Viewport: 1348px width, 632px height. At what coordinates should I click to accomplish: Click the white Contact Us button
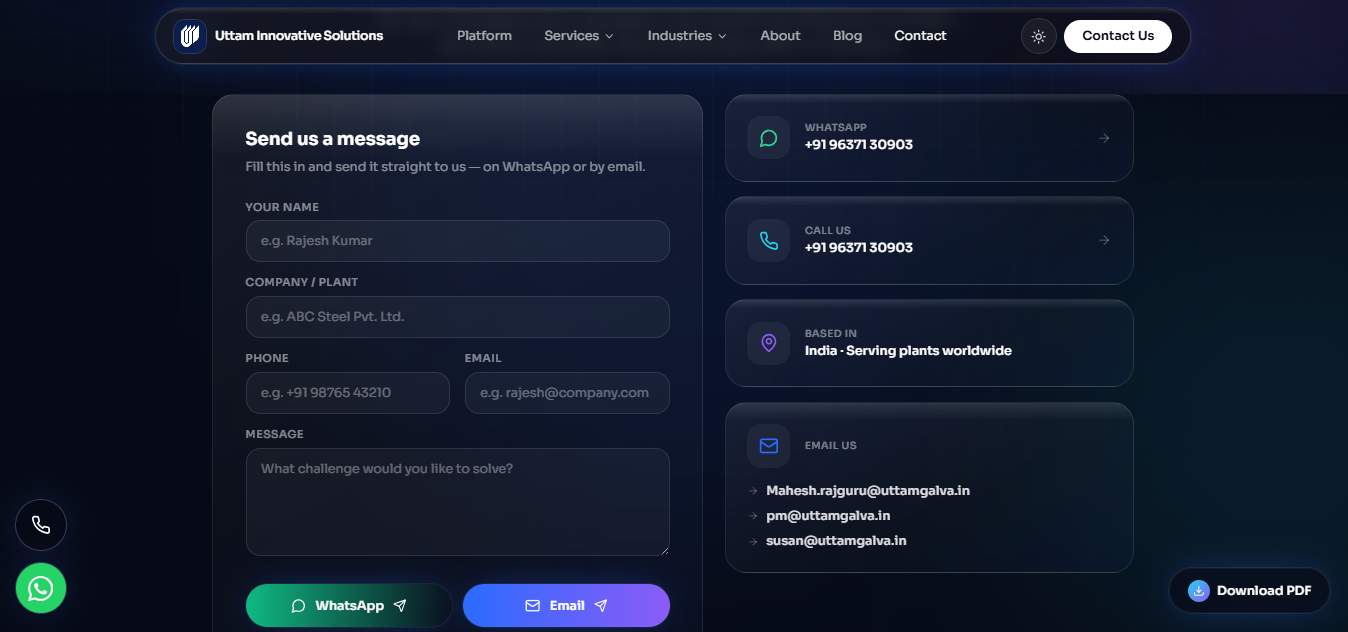[1118, 36]
